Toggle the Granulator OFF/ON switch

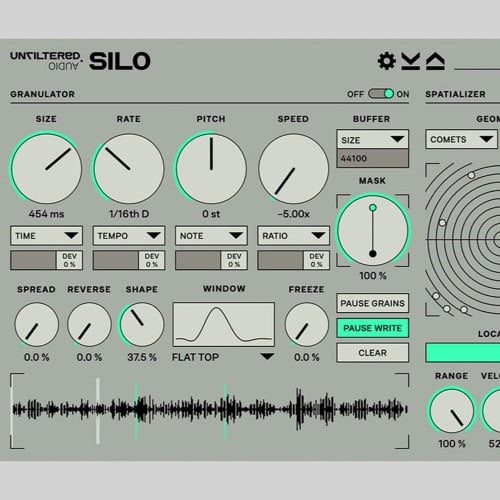[381, 94]
